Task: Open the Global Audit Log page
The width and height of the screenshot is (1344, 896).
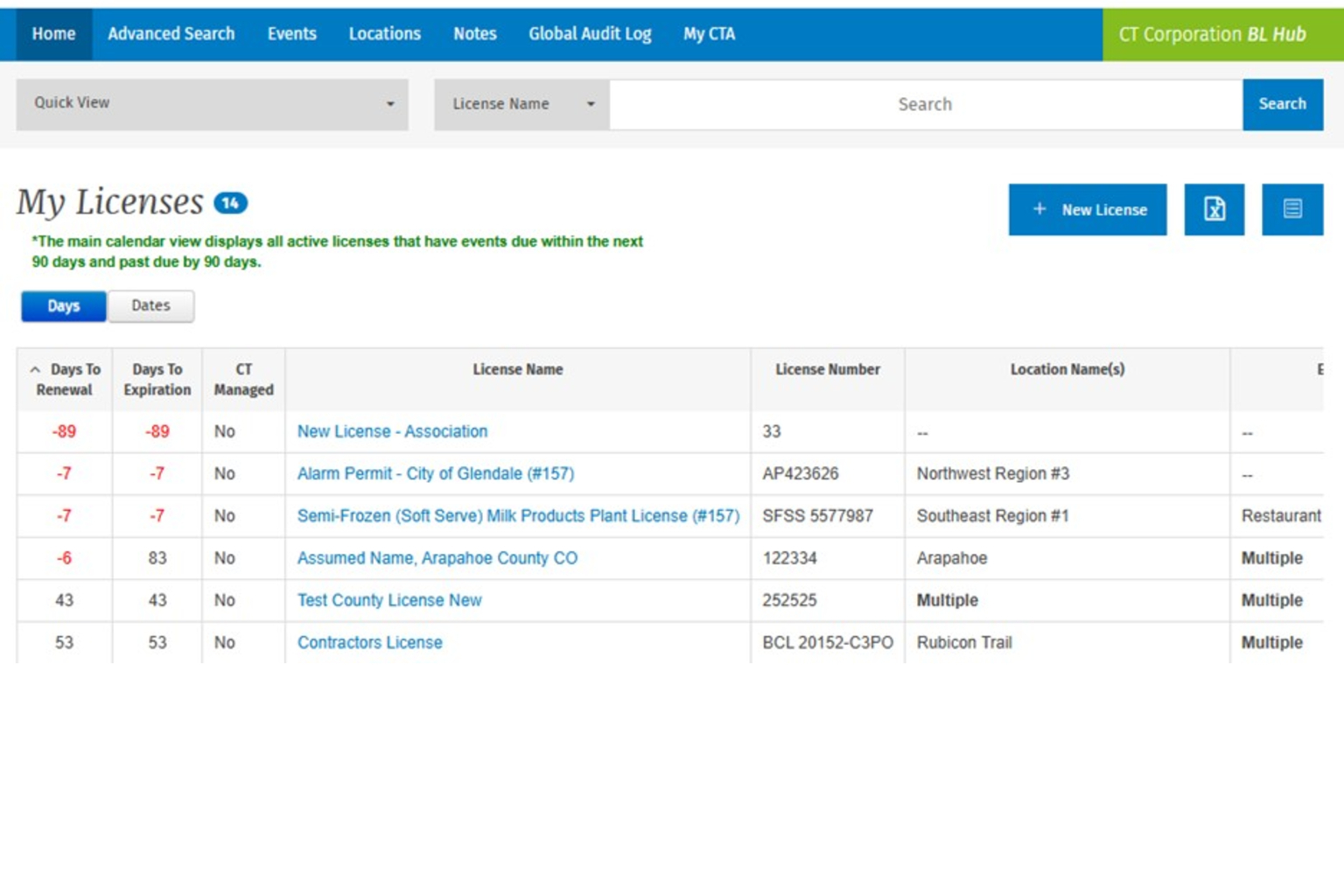Action: click(x=590, y=34)
